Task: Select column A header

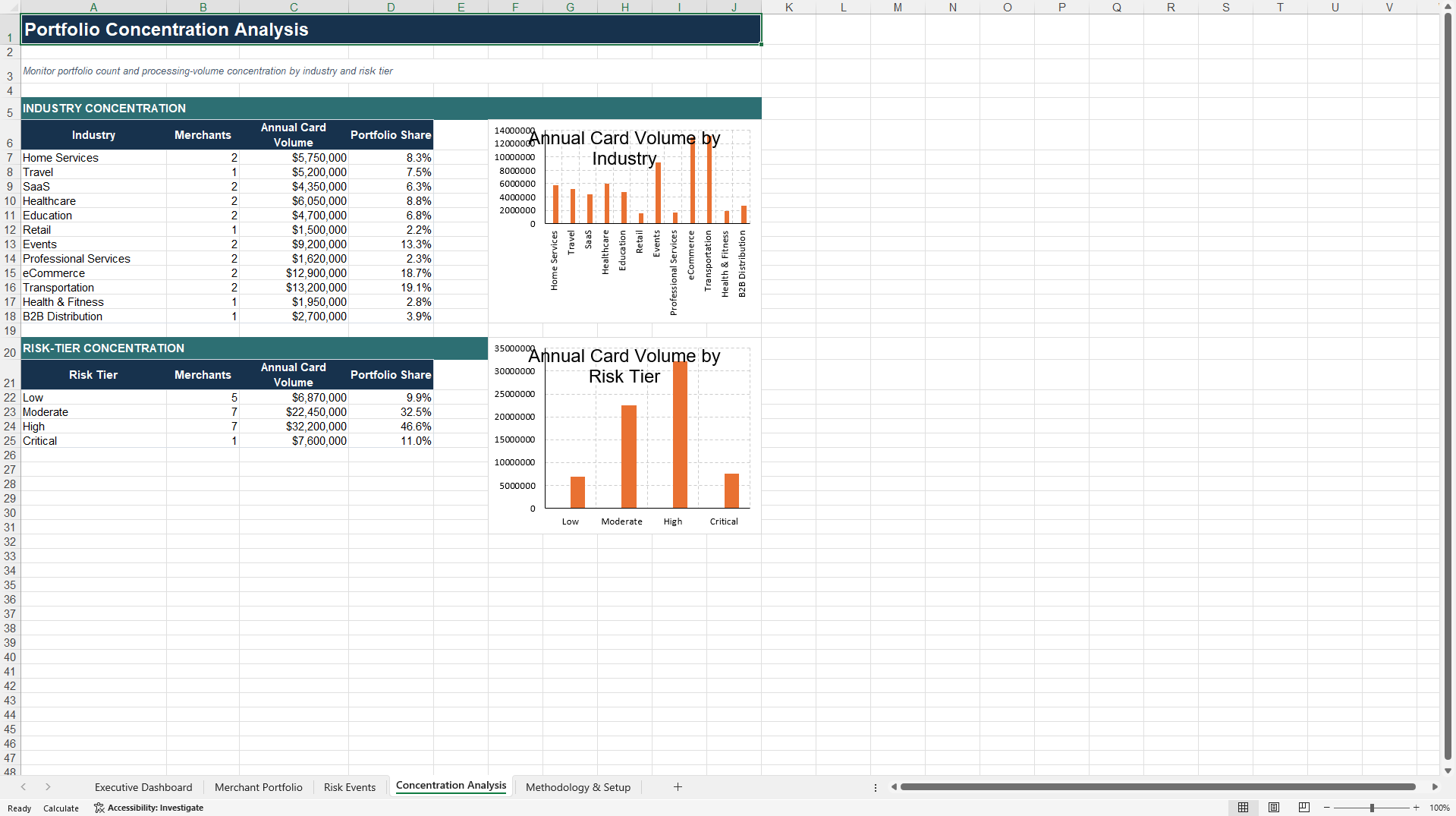Action: 93,7
